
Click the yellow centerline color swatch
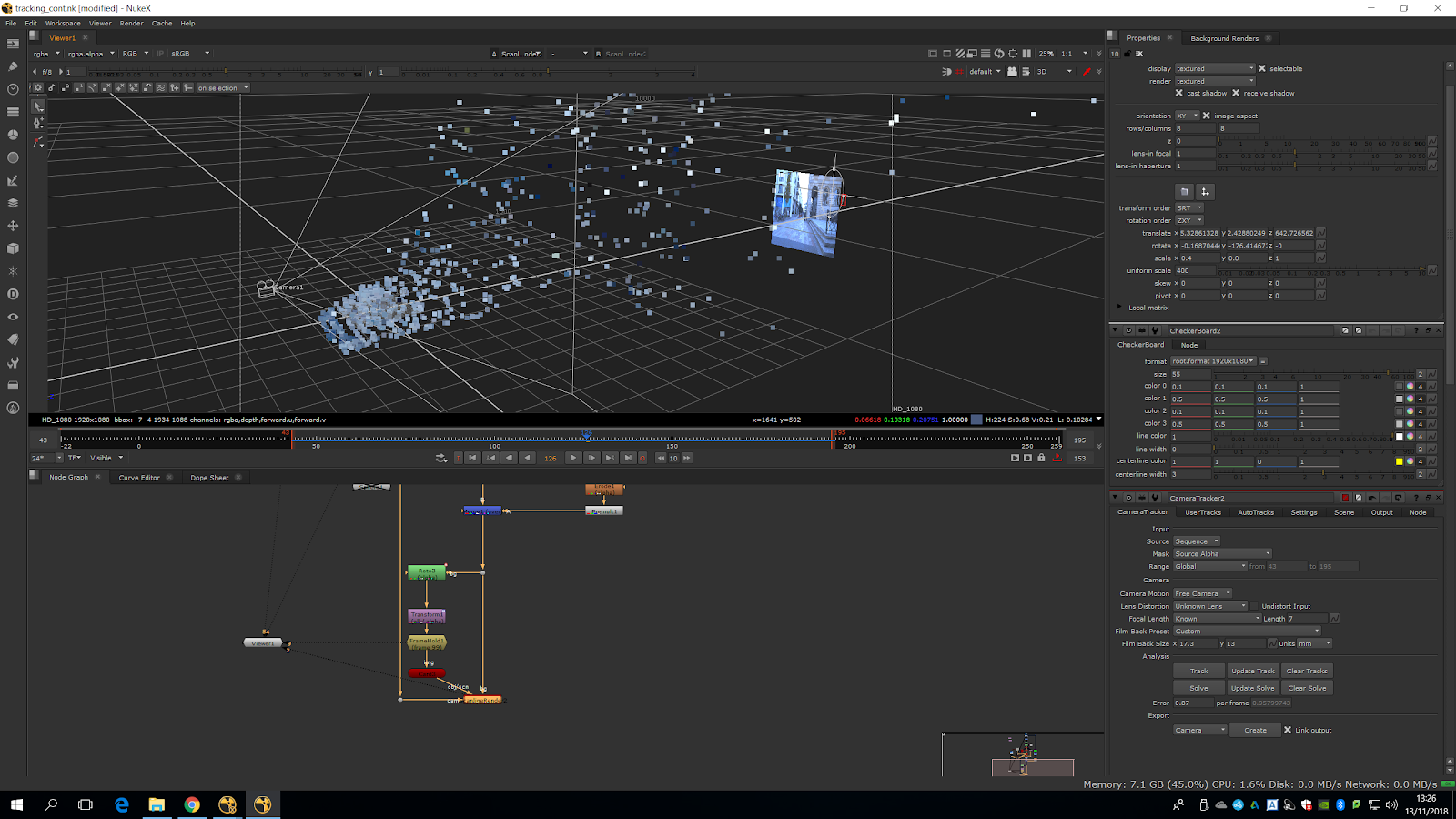click(x=1400, y=461)
